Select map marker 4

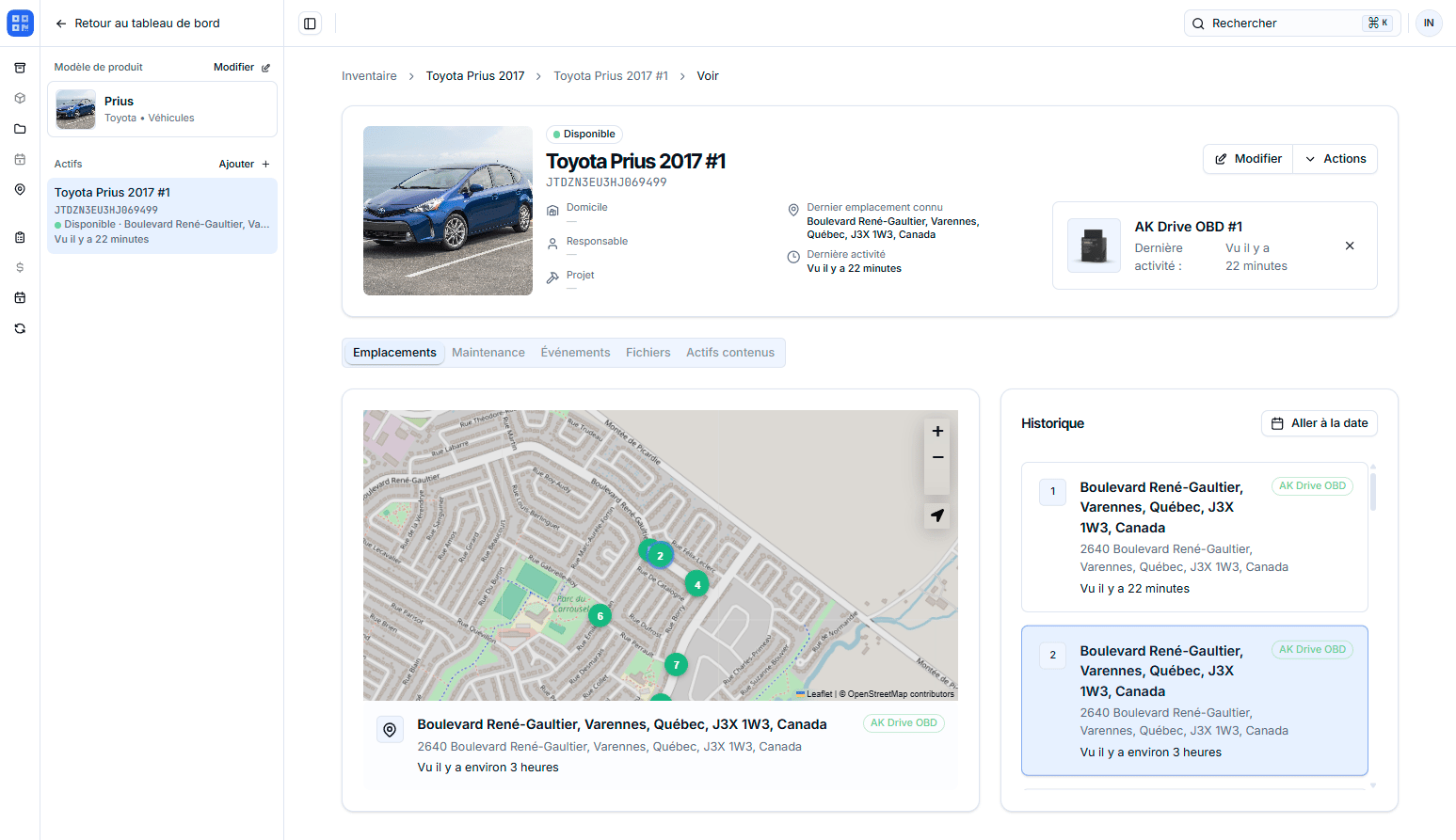697,585
